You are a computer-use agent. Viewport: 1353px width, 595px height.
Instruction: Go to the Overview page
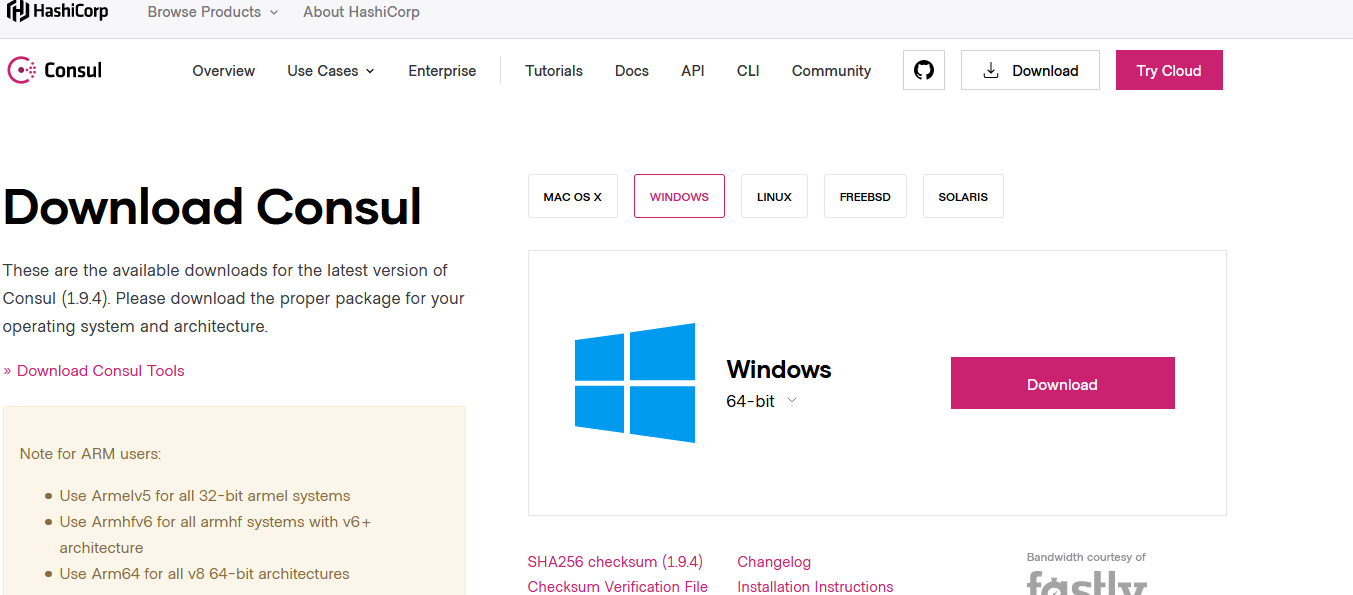224,71
